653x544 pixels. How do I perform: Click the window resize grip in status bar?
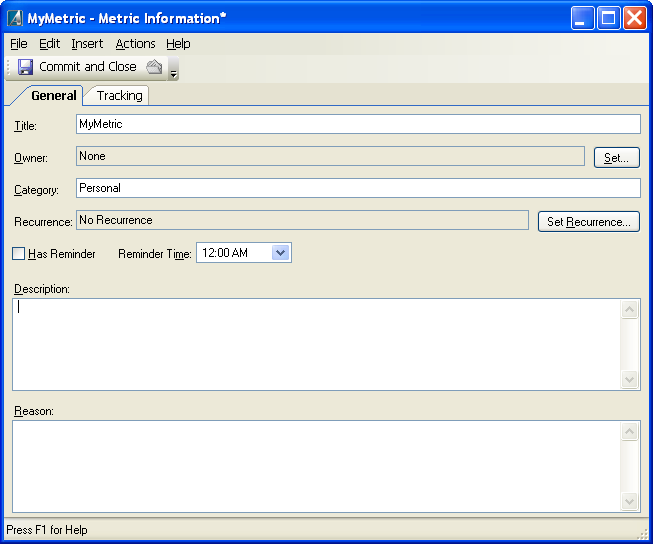(643, 534)
